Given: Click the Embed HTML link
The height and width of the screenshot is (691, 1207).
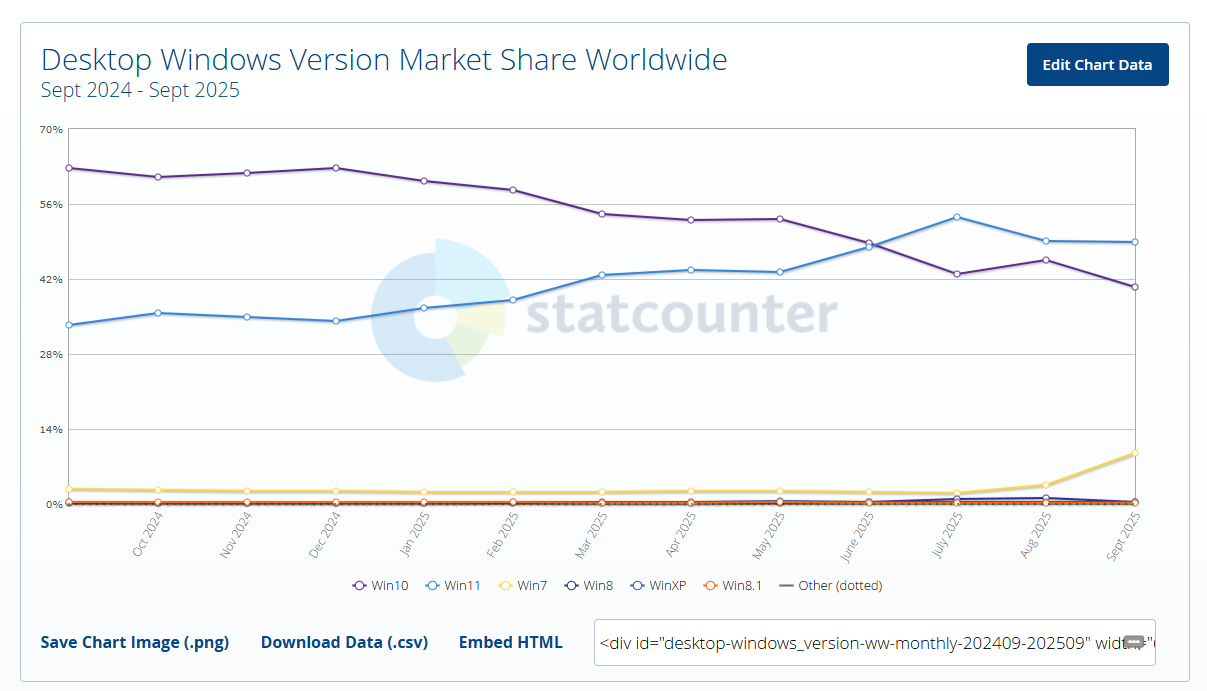Looking at the screenshot, I should pyautogui.click(x=510, y=642).
